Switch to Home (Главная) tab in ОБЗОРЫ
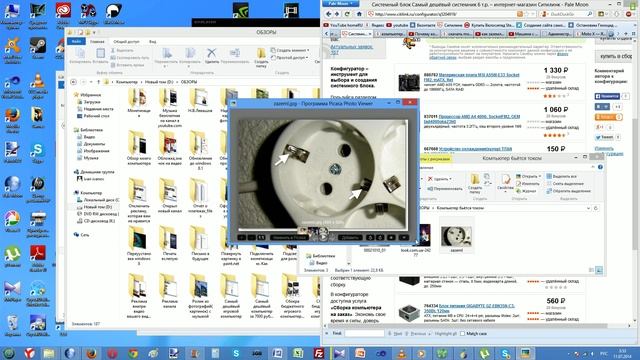This screenshot has width=640, height=360. [97, 42]
